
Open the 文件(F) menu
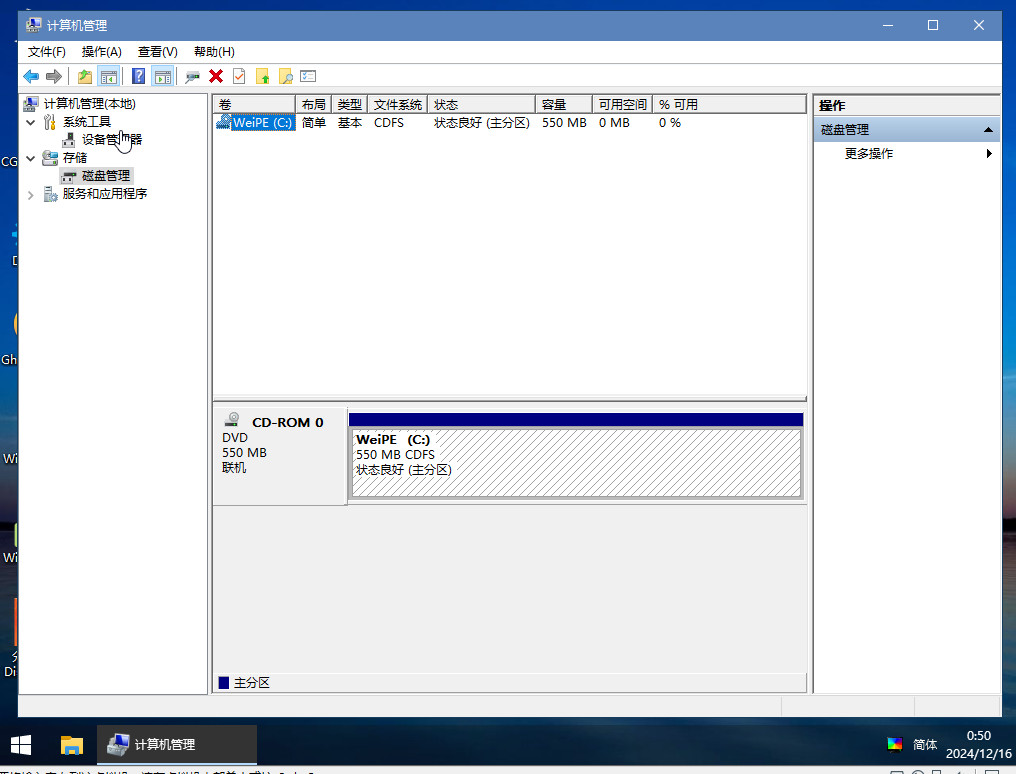tap(47, 52)
